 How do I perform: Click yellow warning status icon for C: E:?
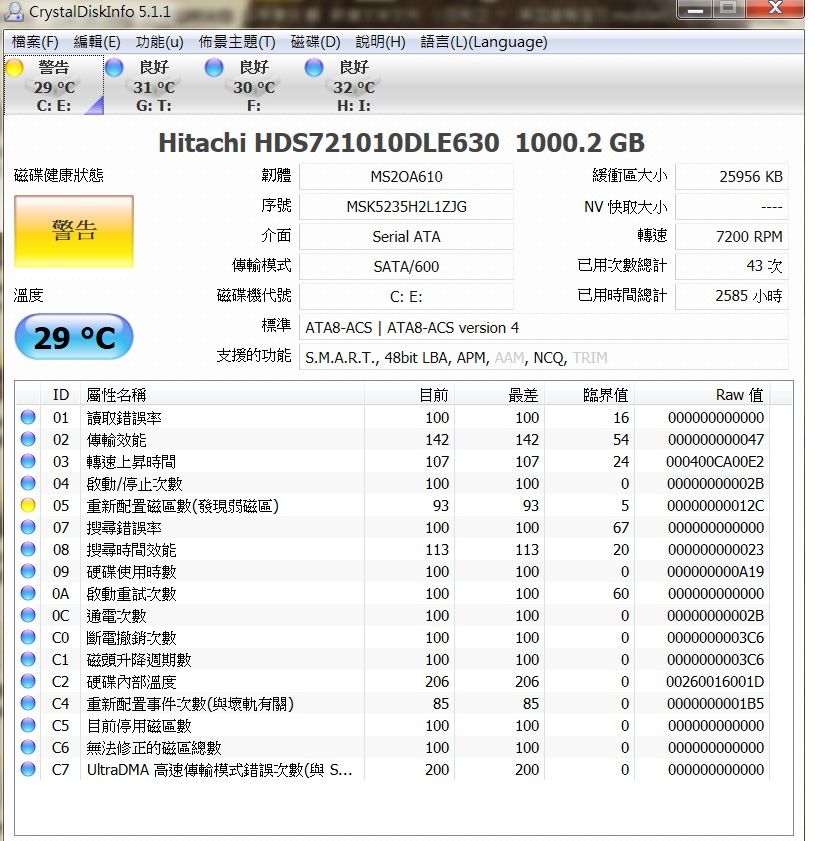[14, 68]
